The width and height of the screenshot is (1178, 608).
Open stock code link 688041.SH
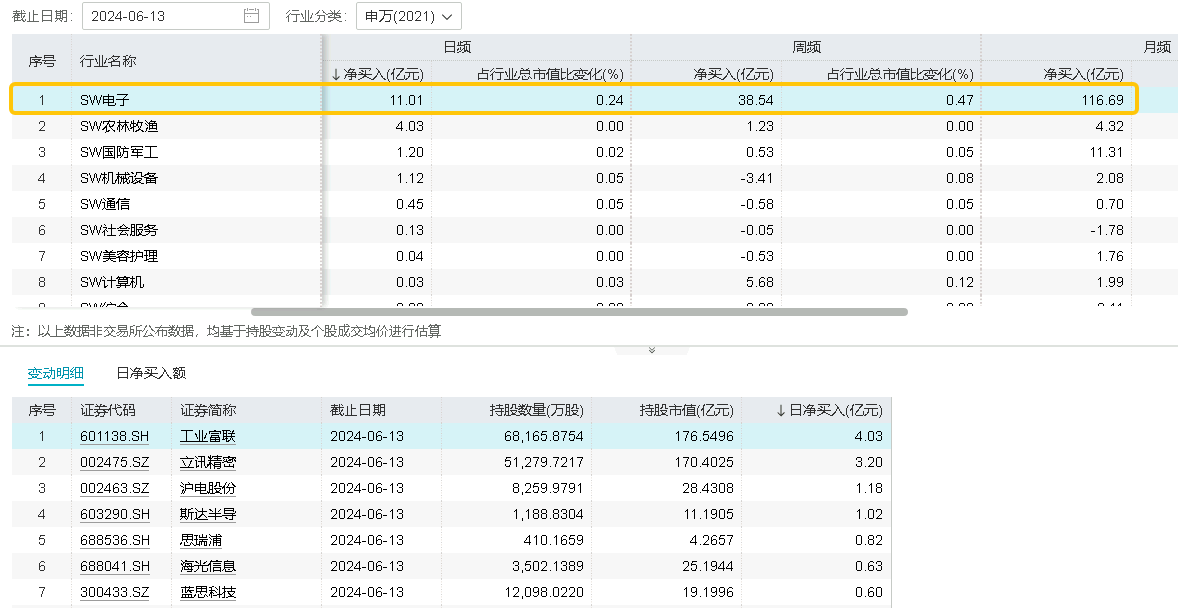[x=114, y=566]
